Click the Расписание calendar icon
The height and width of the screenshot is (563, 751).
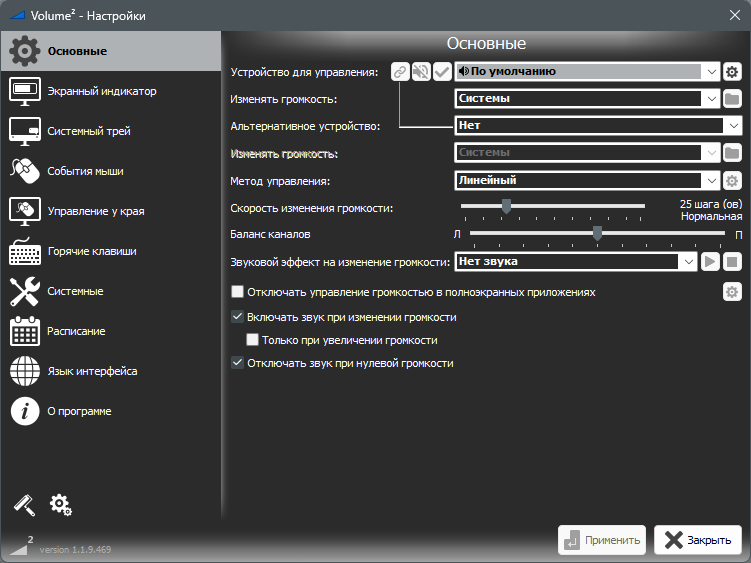coord(24,331)
